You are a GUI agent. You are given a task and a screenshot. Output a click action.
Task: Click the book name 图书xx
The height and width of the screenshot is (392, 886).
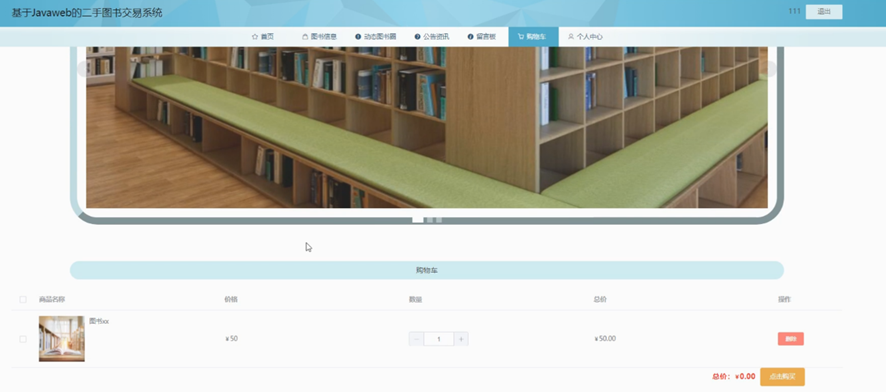pos(99,321)
